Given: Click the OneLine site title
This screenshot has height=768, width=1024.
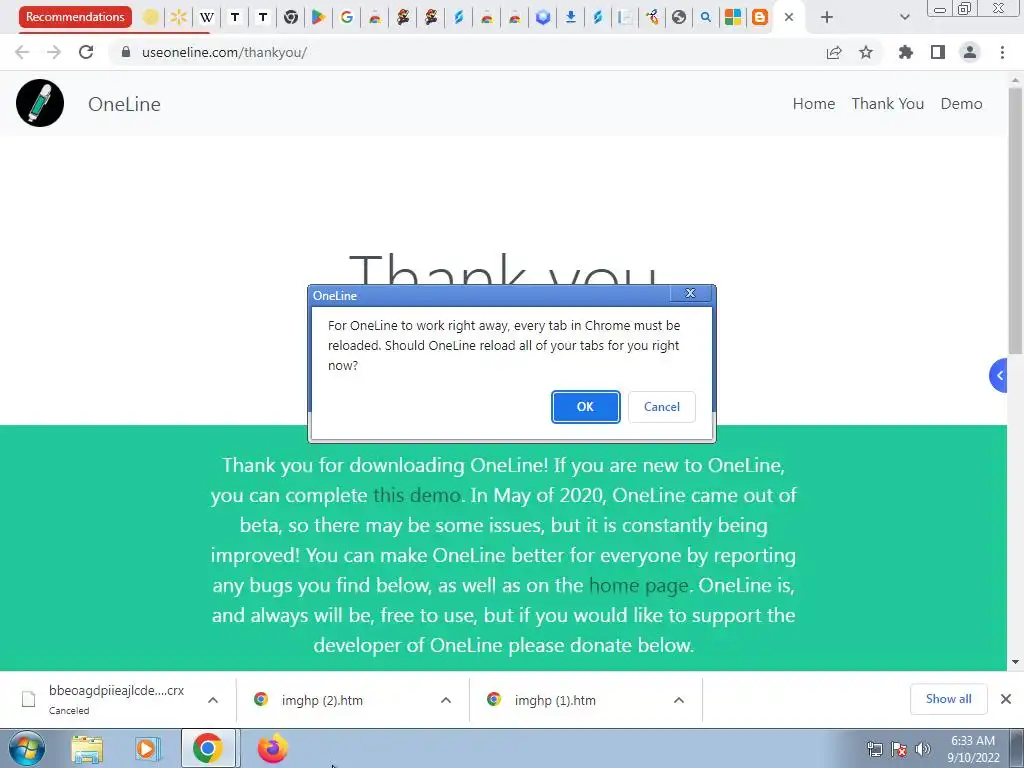Looking at the screenshot, I should tap(124, 104).
